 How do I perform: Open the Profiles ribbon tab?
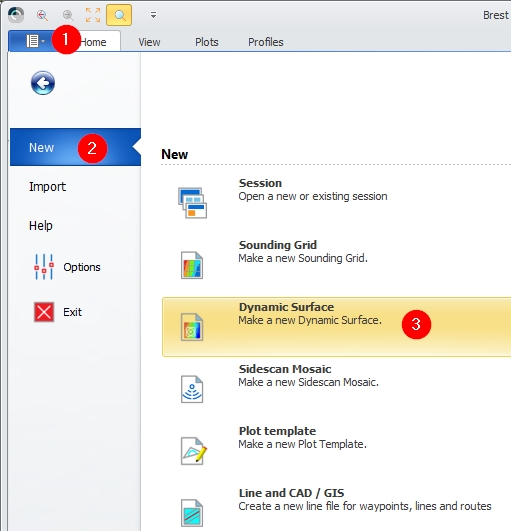point(265,42)
